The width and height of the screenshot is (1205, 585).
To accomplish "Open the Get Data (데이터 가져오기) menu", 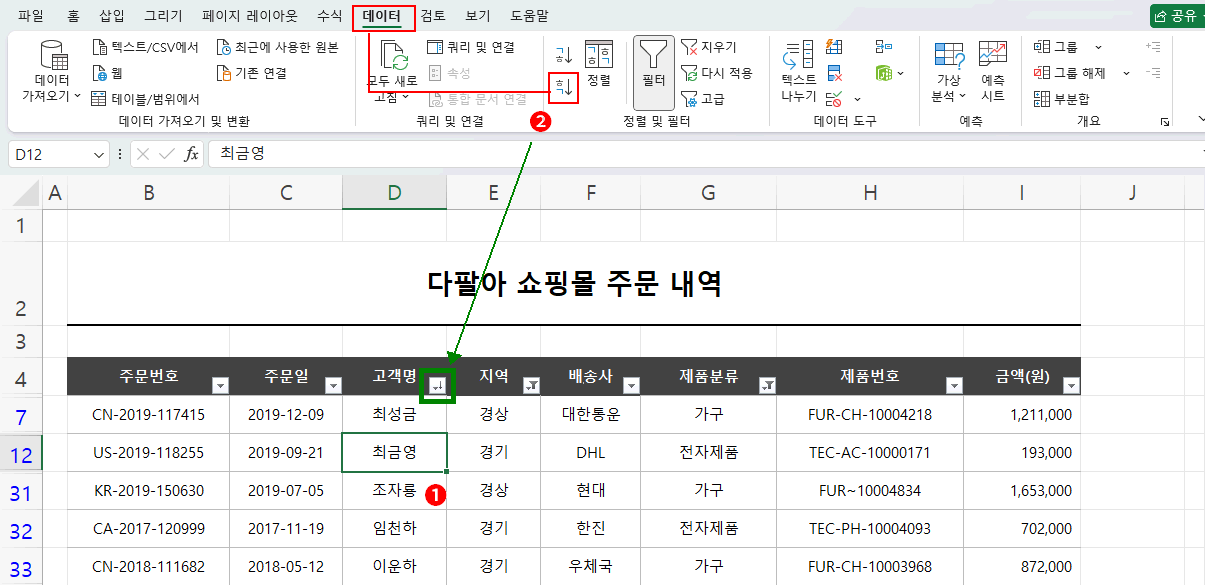I will [51, 72].
